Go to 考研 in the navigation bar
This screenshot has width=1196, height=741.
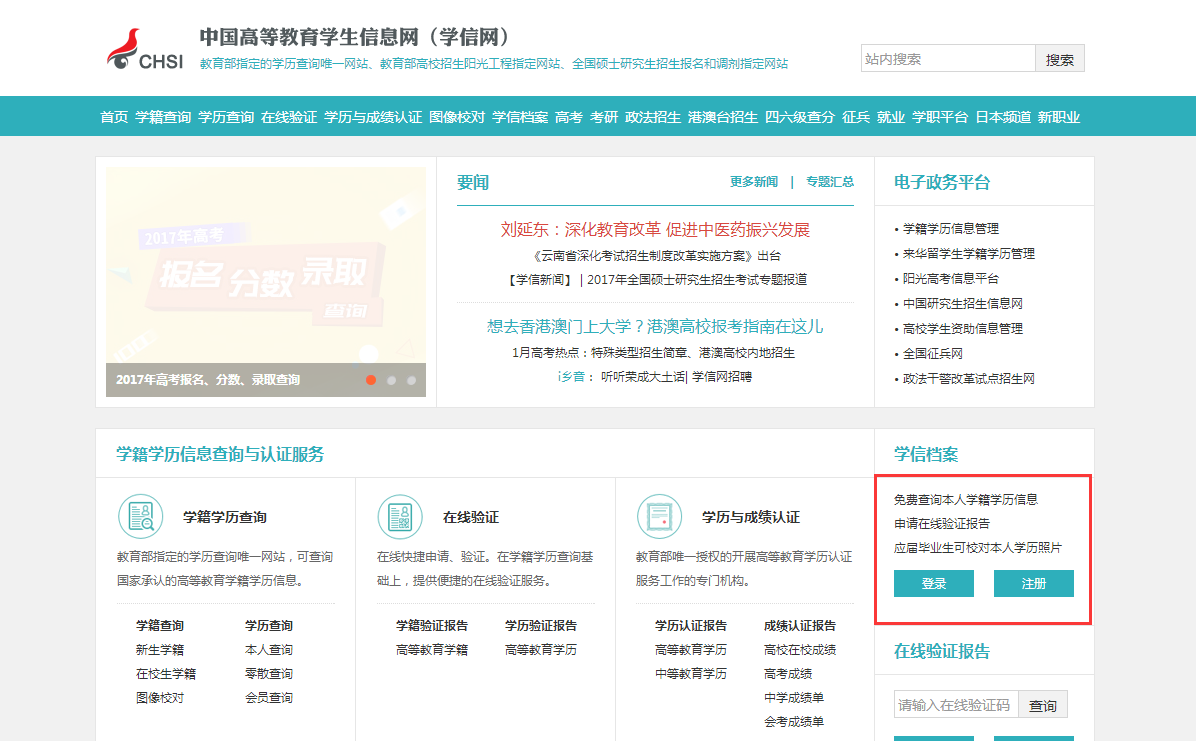coord(604,117)
